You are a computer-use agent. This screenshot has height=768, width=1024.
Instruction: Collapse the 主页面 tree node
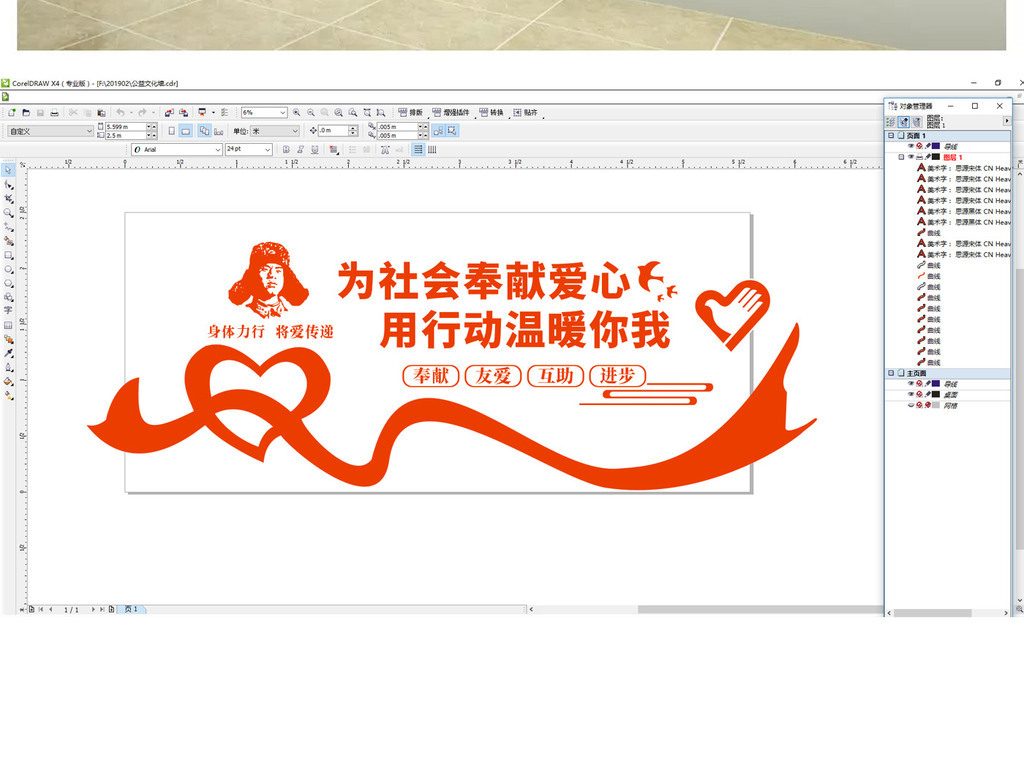(890, 373)
